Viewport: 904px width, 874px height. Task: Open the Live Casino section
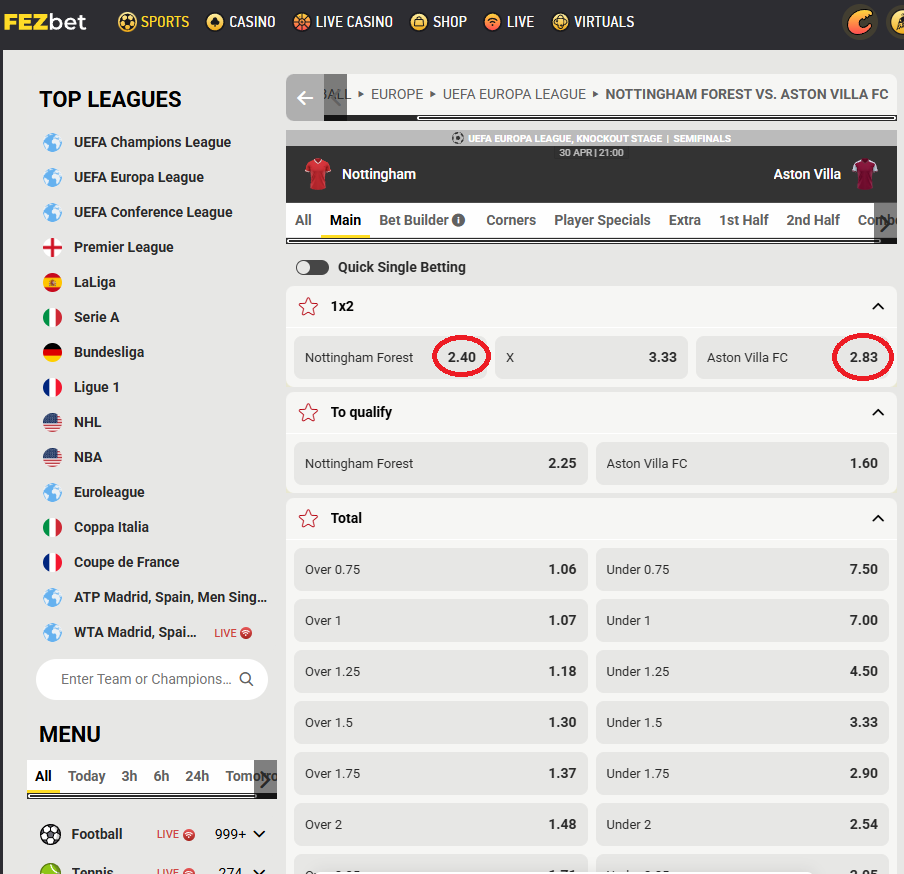coord(343,22)
